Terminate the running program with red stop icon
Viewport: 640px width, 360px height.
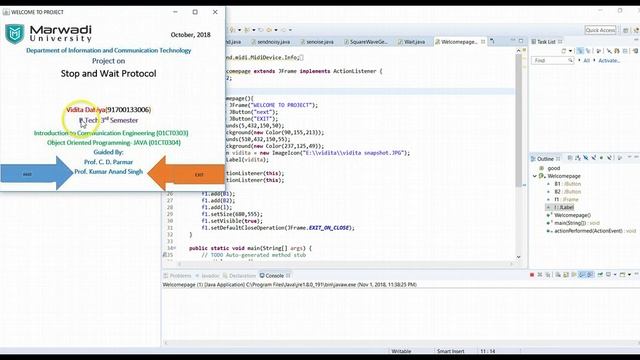pos(532,275)
